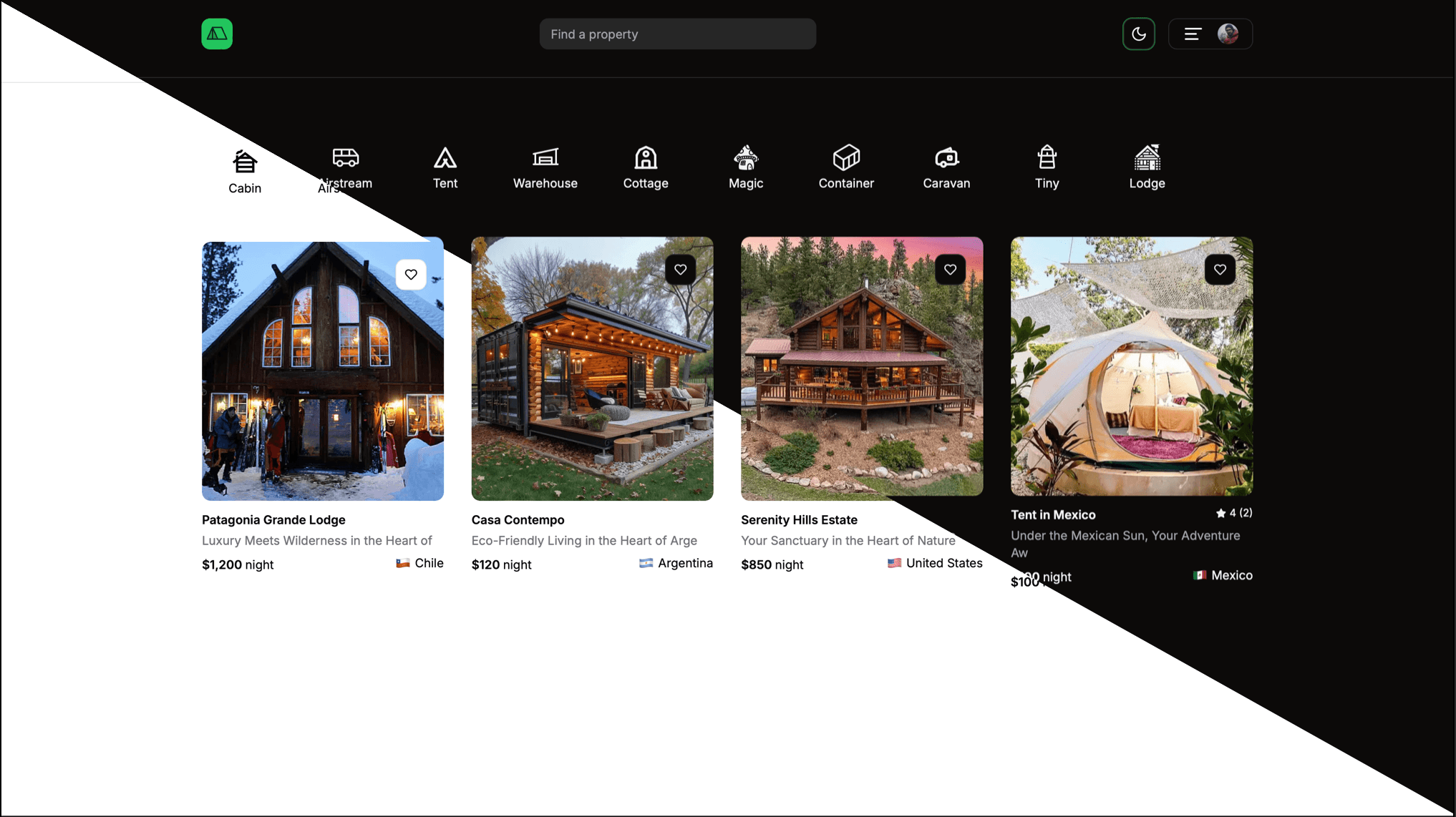Select the Caravan category icon

[946, 159]
